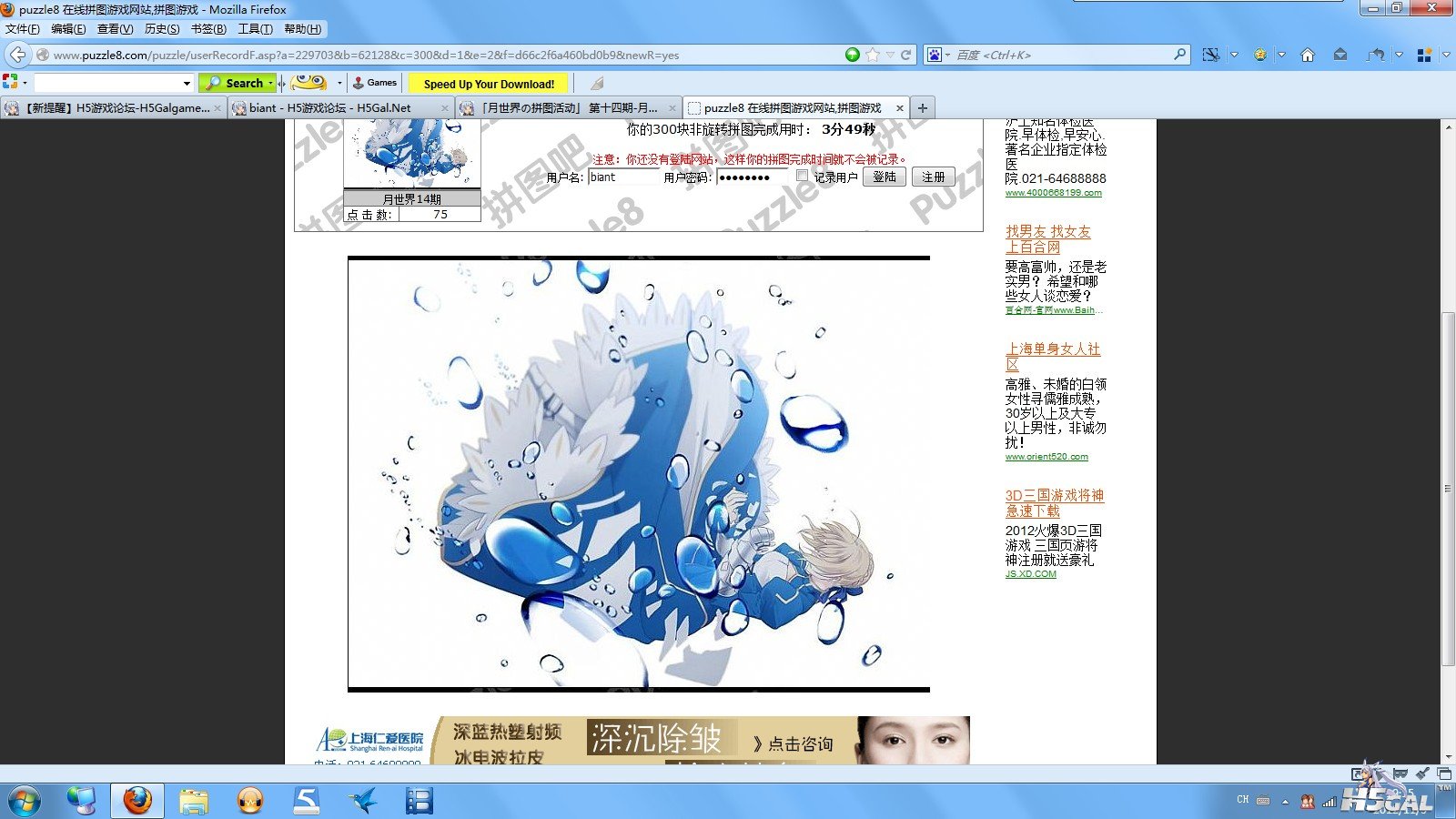Viewport: 1456px width, 819px height.
Task: Open a new tab with the plus button
Action: click(922, 107)
